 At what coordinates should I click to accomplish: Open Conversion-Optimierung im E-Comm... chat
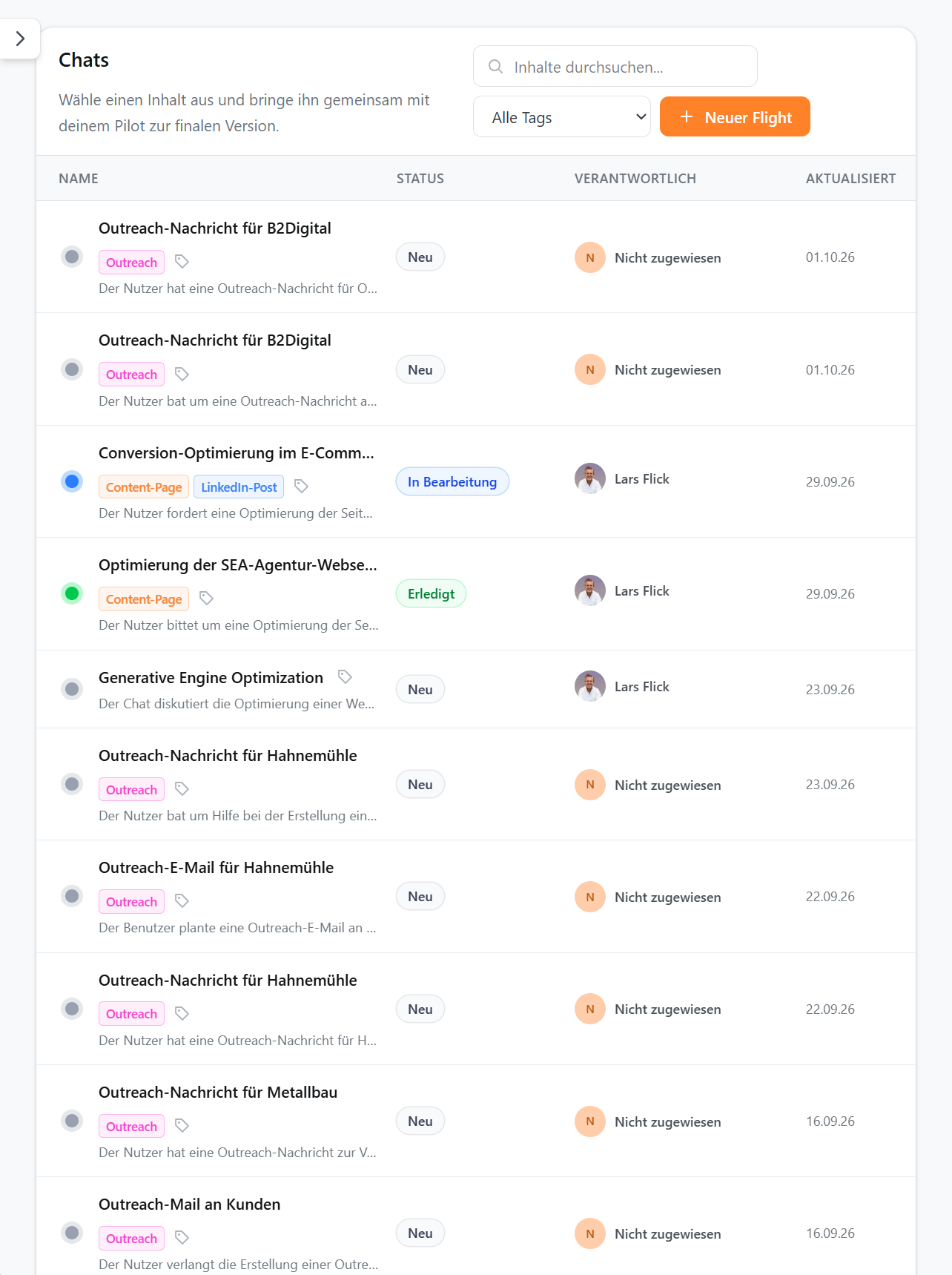[237, 453]
